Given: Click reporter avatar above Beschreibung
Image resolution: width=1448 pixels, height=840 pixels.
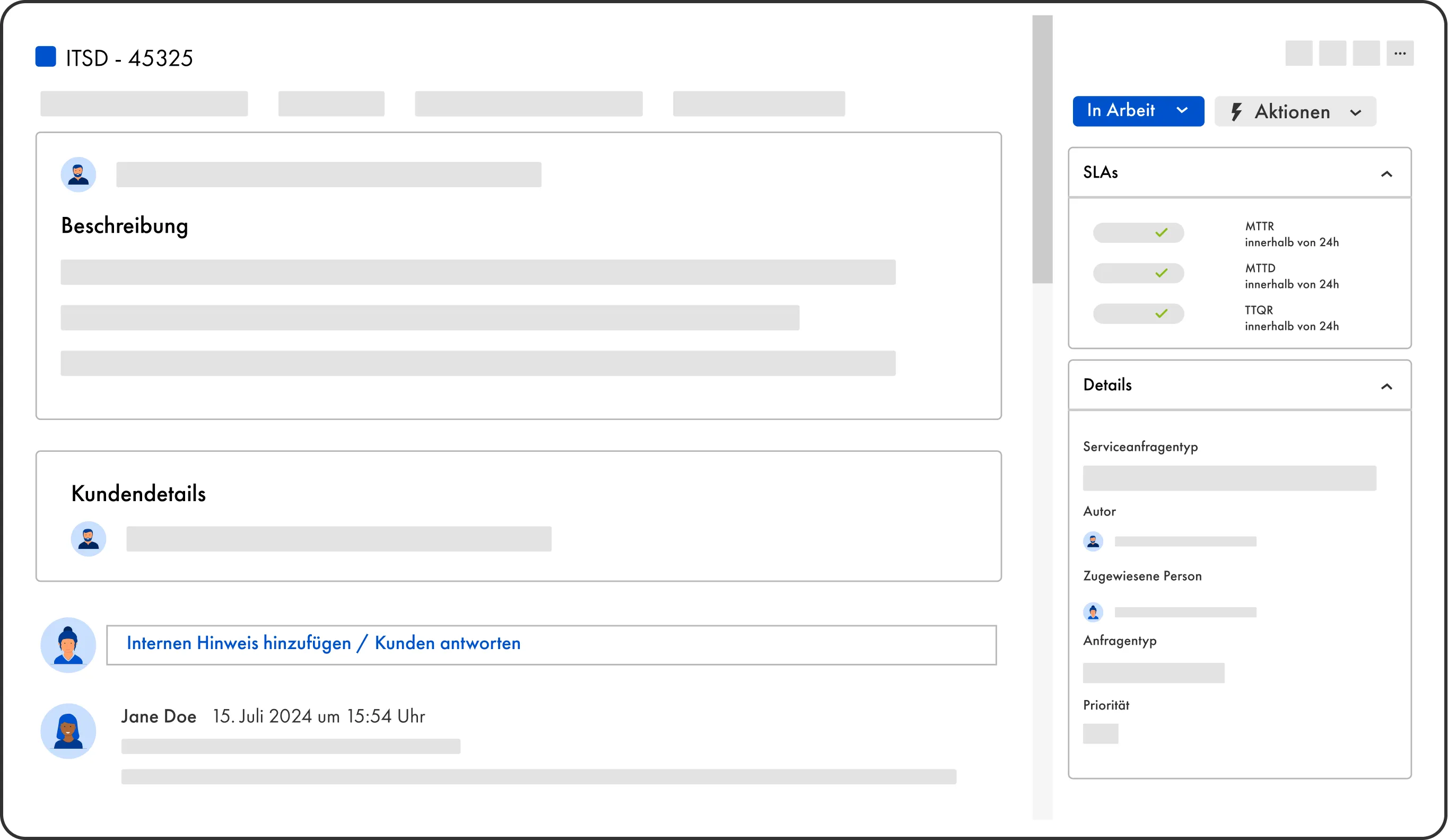Looking at the screenshot, I should pyautogui.click(x=78, y=174).
